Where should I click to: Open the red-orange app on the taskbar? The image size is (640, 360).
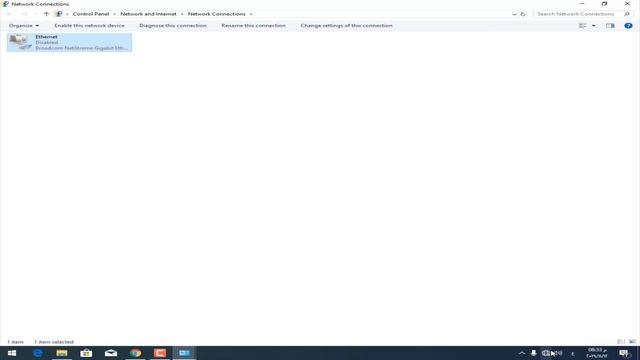tap(160, 353)
